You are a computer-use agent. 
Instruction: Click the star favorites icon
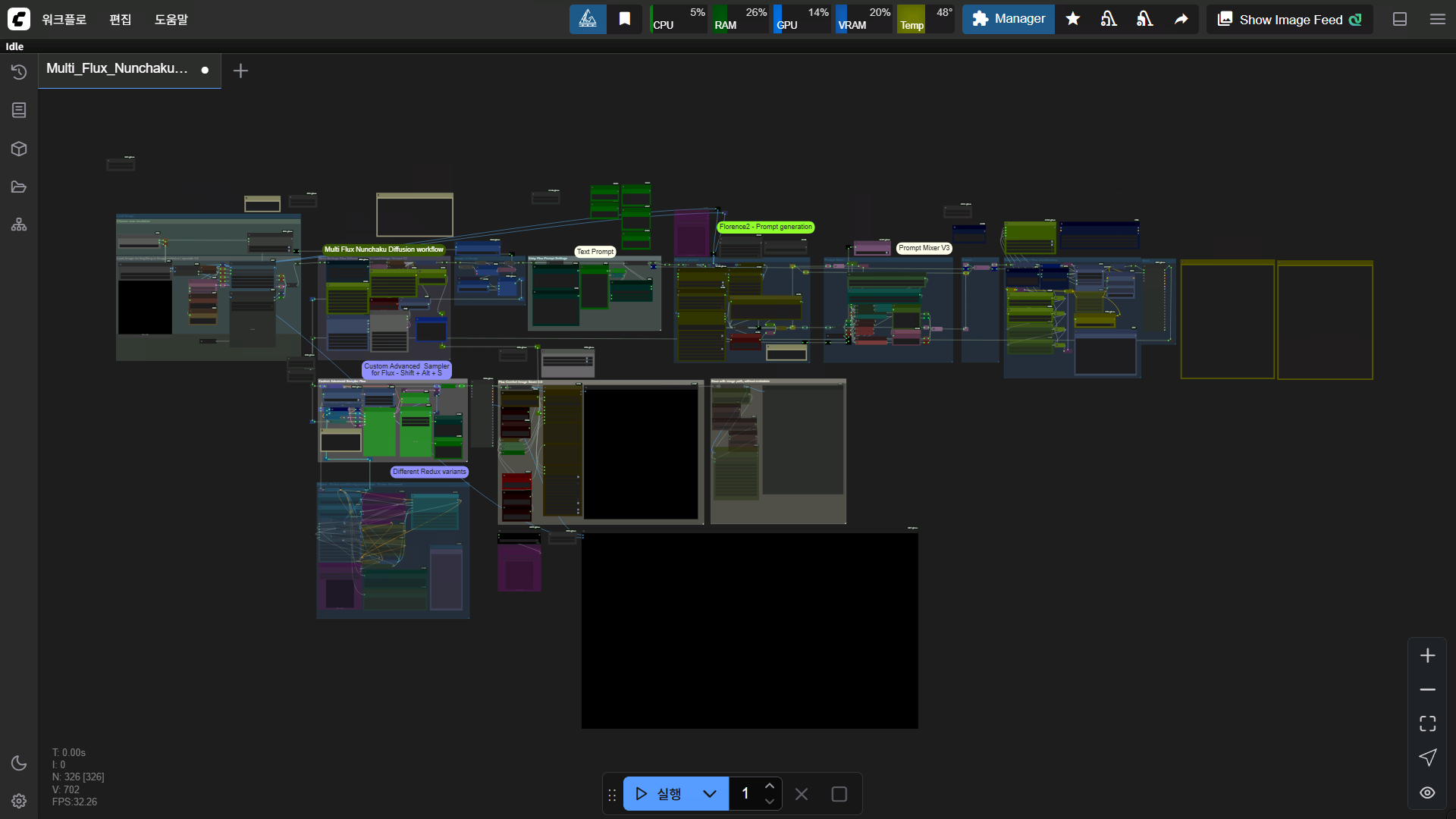pos(1072,19)
